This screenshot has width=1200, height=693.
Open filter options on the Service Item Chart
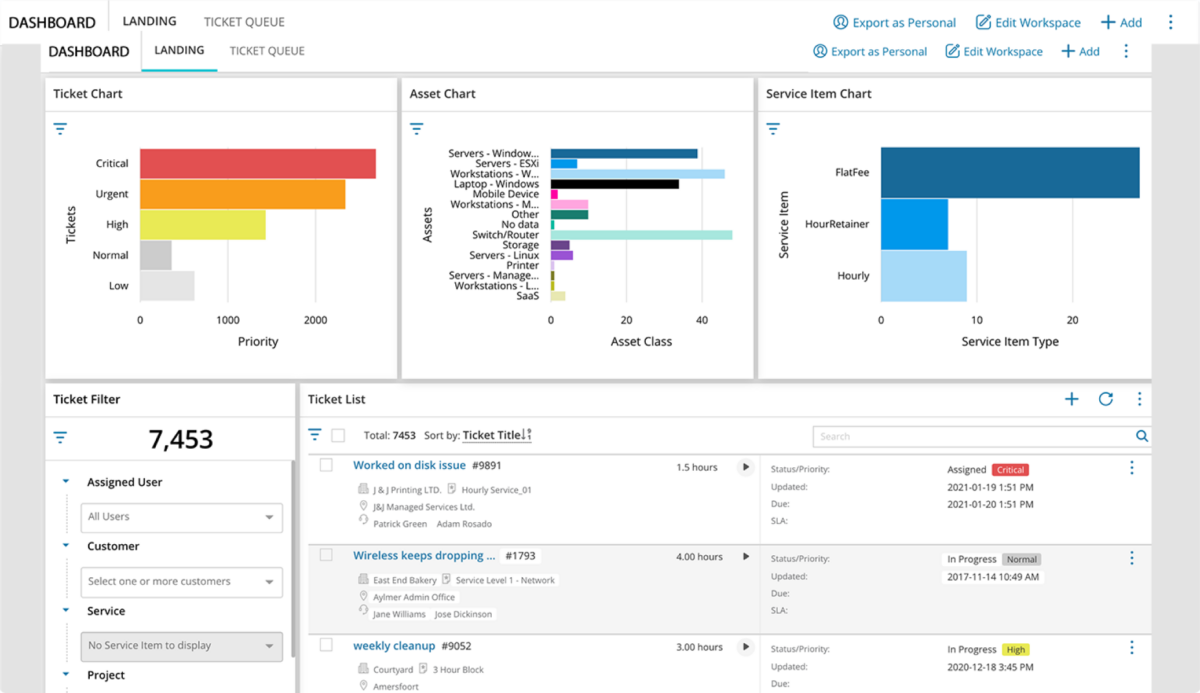pos(771,128)
